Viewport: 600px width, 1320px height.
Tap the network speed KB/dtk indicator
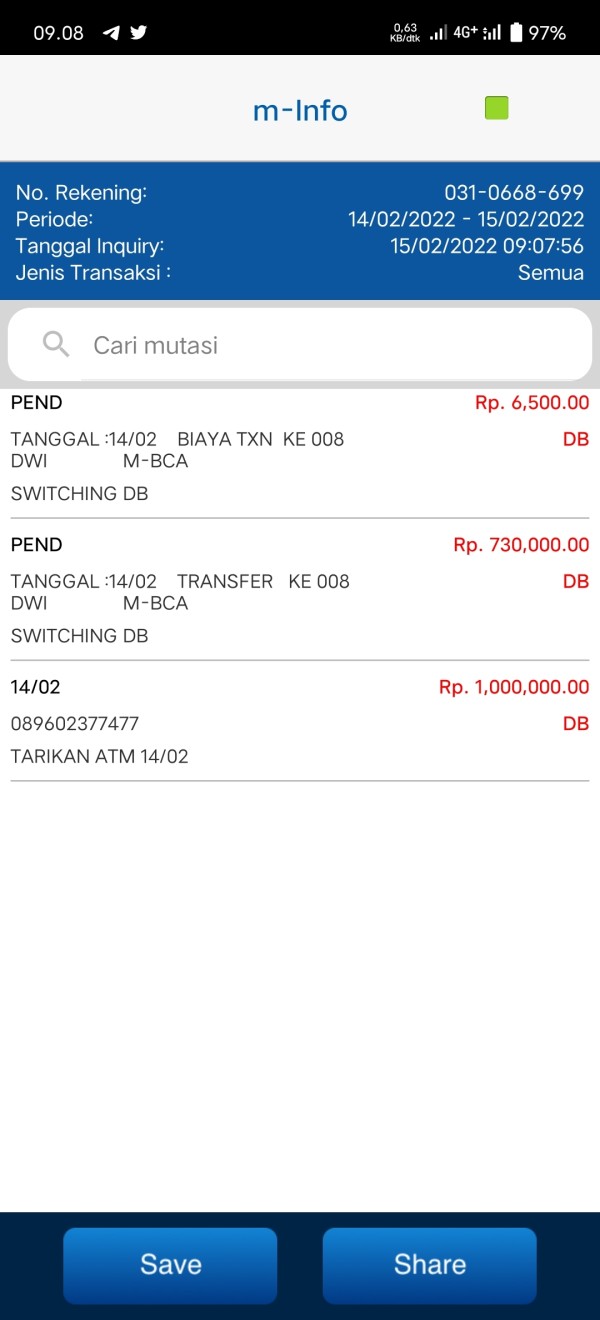pyautogui.click(x=405, y=33)
